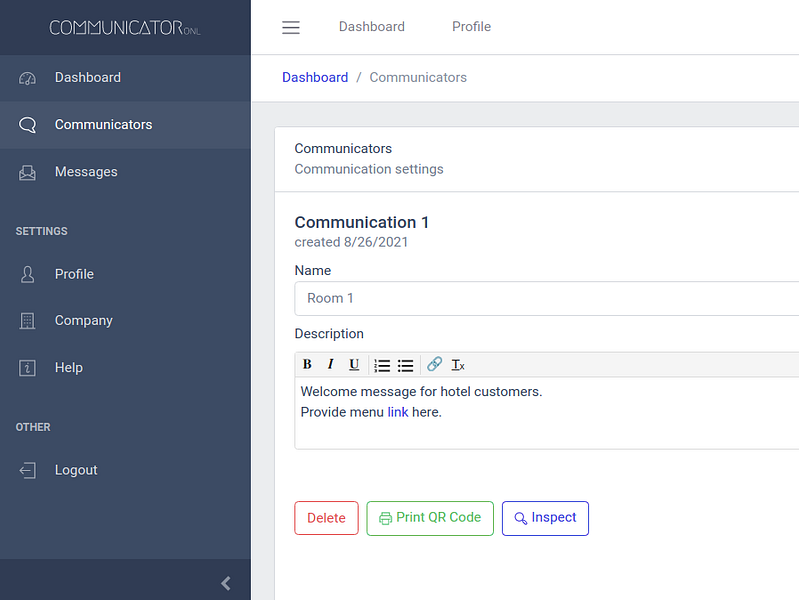Apply underline formatting in the description editor
Viewport: 799px width, 600px height.
pyautogui.click(x=354, y=364)
